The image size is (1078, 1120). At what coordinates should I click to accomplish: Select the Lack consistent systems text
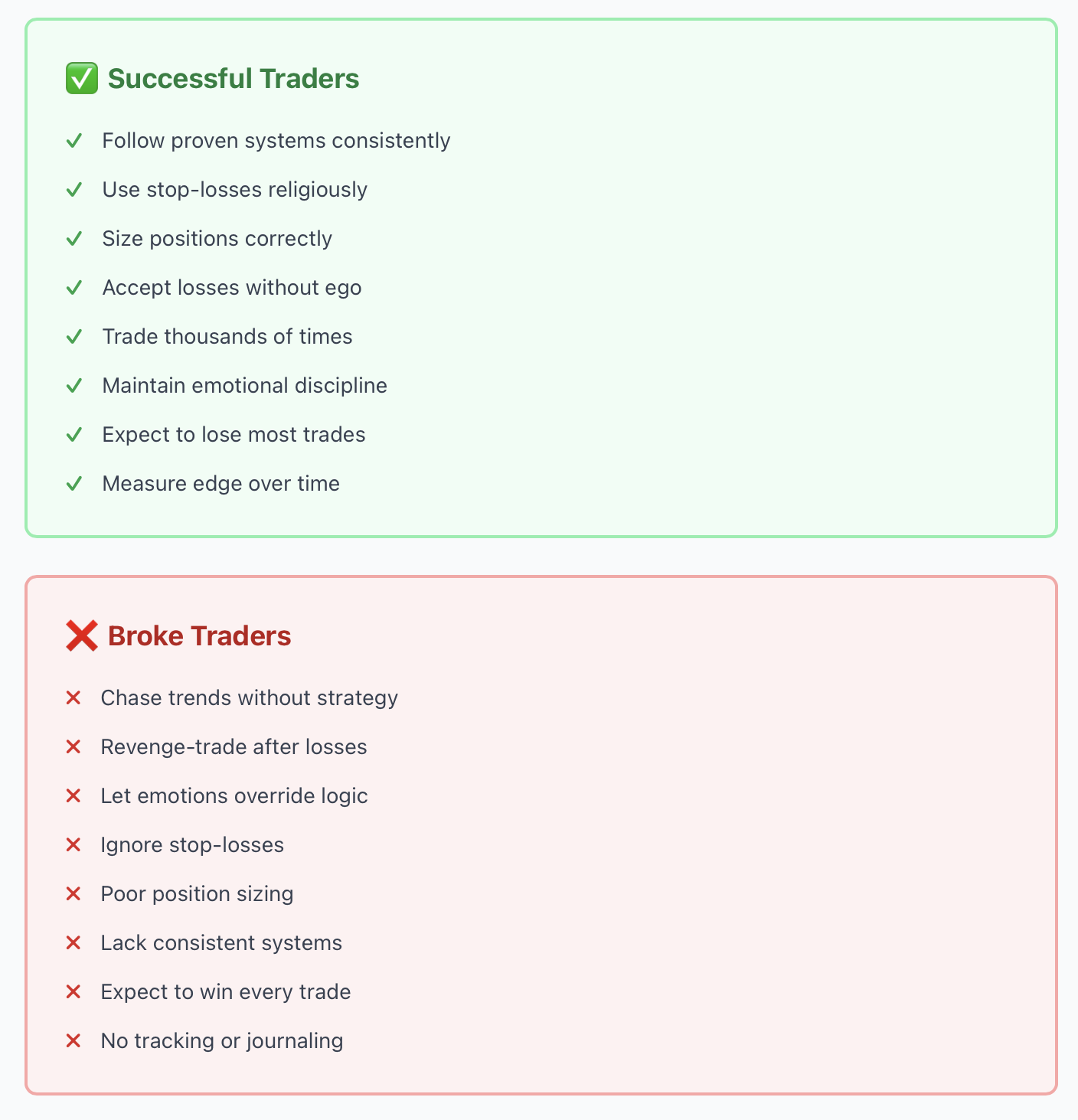pos(221,943)
